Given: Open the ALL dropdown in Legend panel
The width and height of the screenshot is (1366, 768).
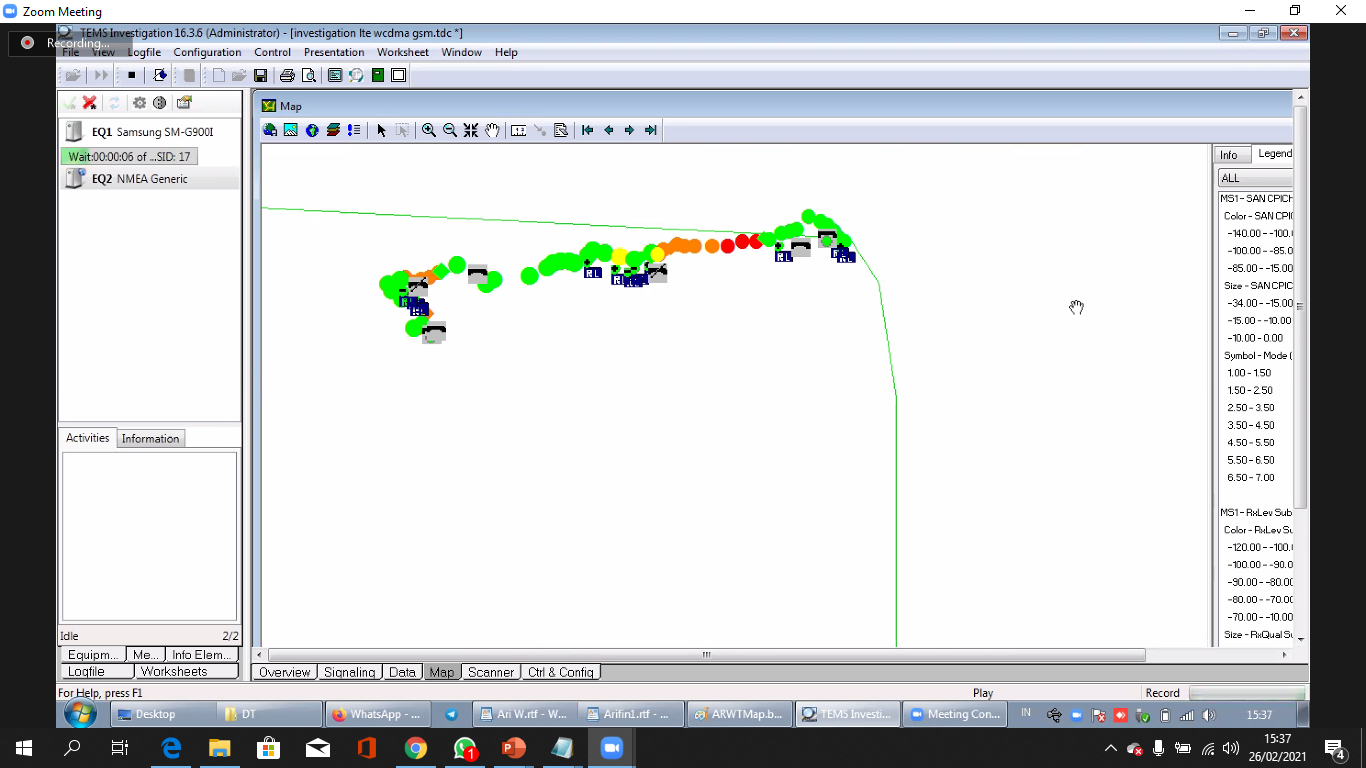Looking at the screenshot, I should point(1255,178).
